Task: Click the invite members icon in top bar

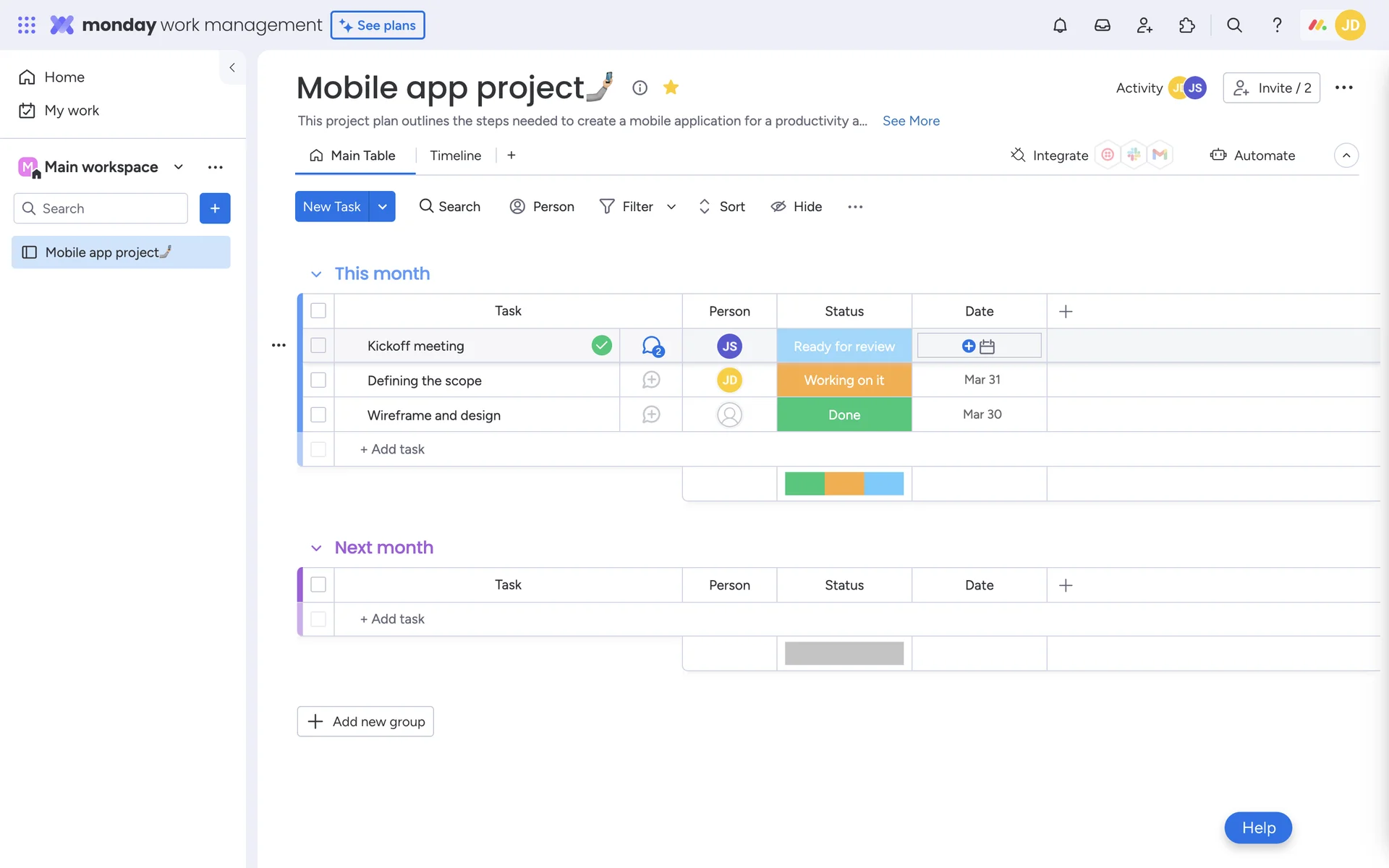Action: [x=1144, y=25]
